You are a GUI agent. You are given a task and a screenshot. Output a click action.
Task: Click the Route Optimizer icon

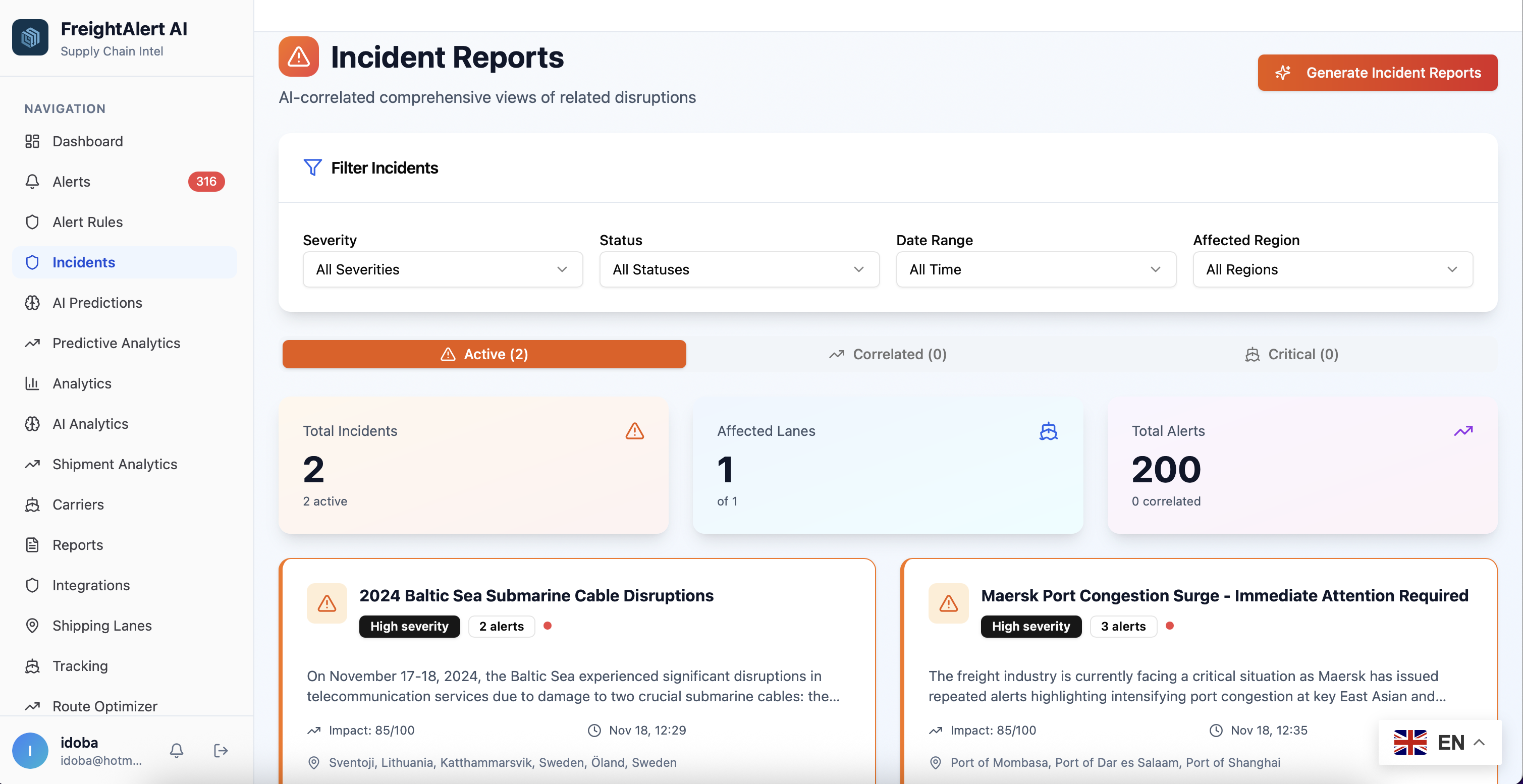click(x=32, y=705)
